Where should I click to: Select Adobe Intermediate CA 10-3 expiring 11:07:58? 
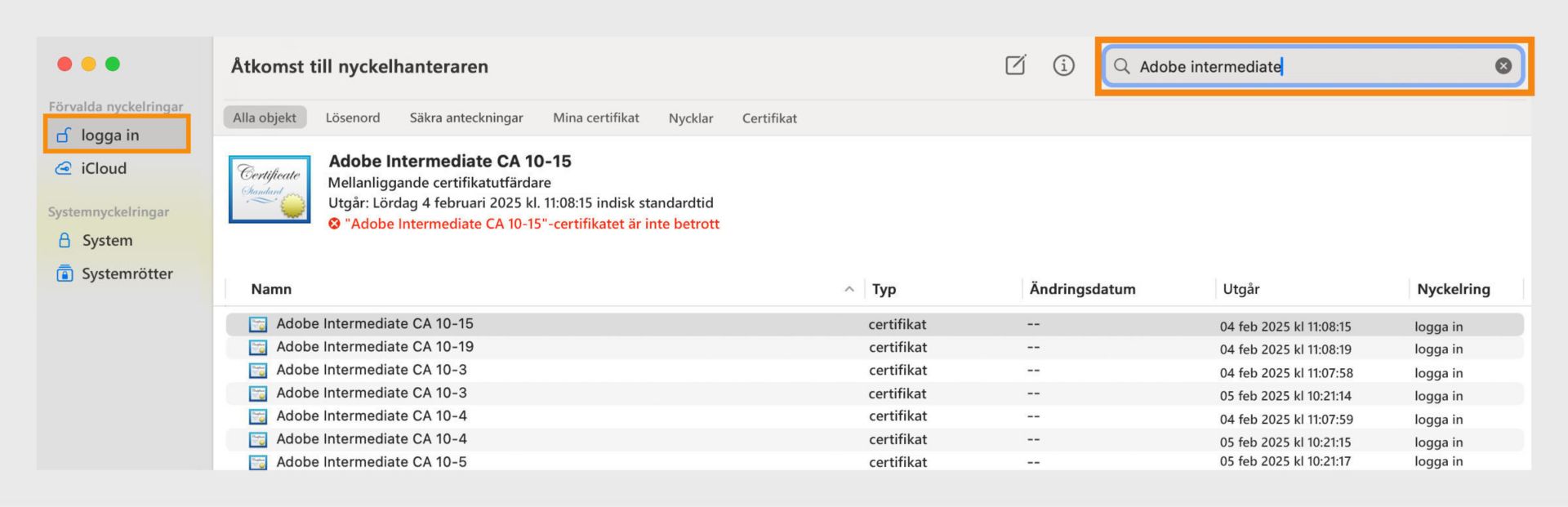(875, 371)
